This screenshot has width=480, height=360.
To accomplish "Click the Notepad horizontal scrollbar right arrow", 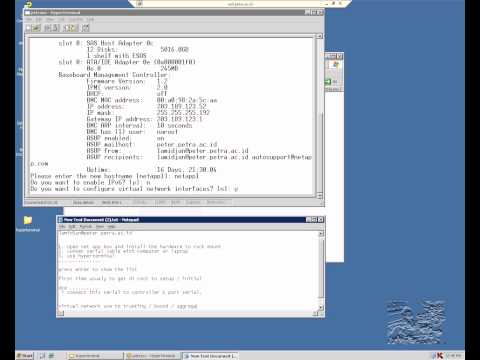I will [x=315, y=313].
